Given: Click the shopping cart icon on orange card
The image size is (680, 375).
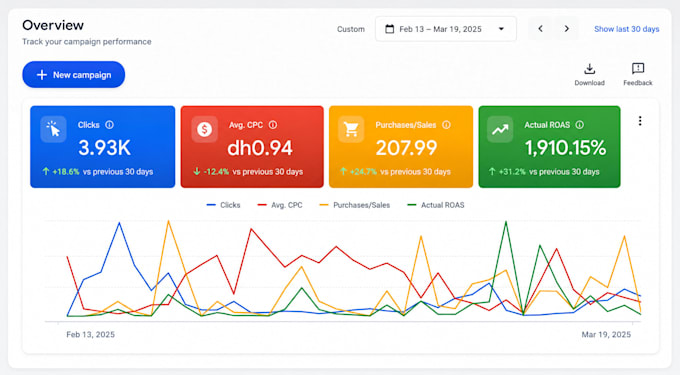Looking at the screenshot, I should (351, 129).
